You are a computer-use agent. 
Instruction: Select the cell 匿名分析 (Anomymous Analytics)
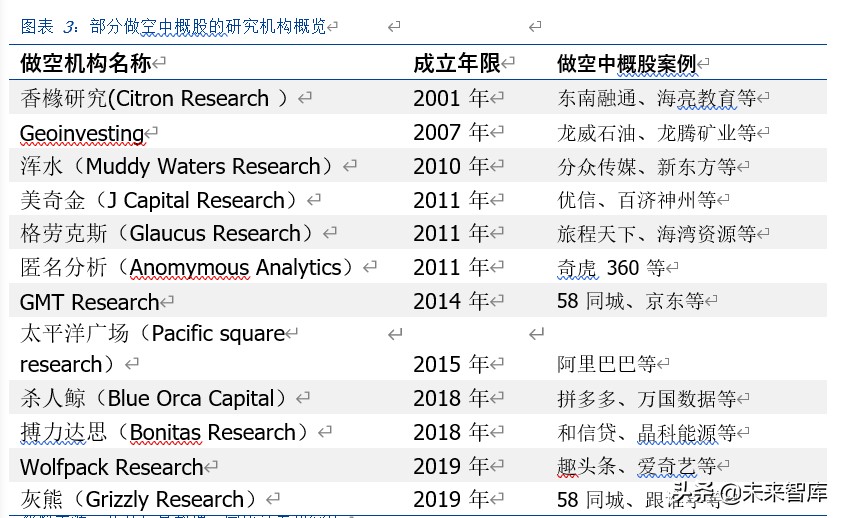(x=186, y=267)
